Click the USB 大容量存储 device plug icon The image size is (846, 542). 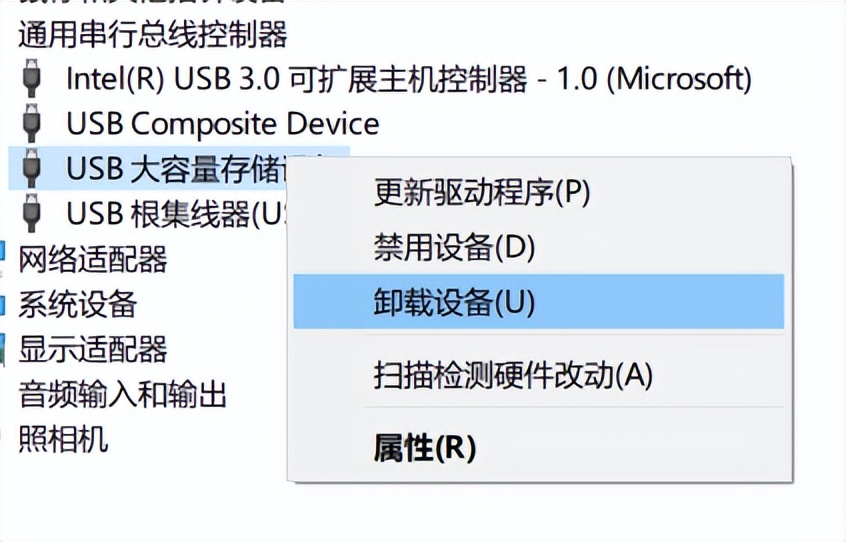pos(32,168)
